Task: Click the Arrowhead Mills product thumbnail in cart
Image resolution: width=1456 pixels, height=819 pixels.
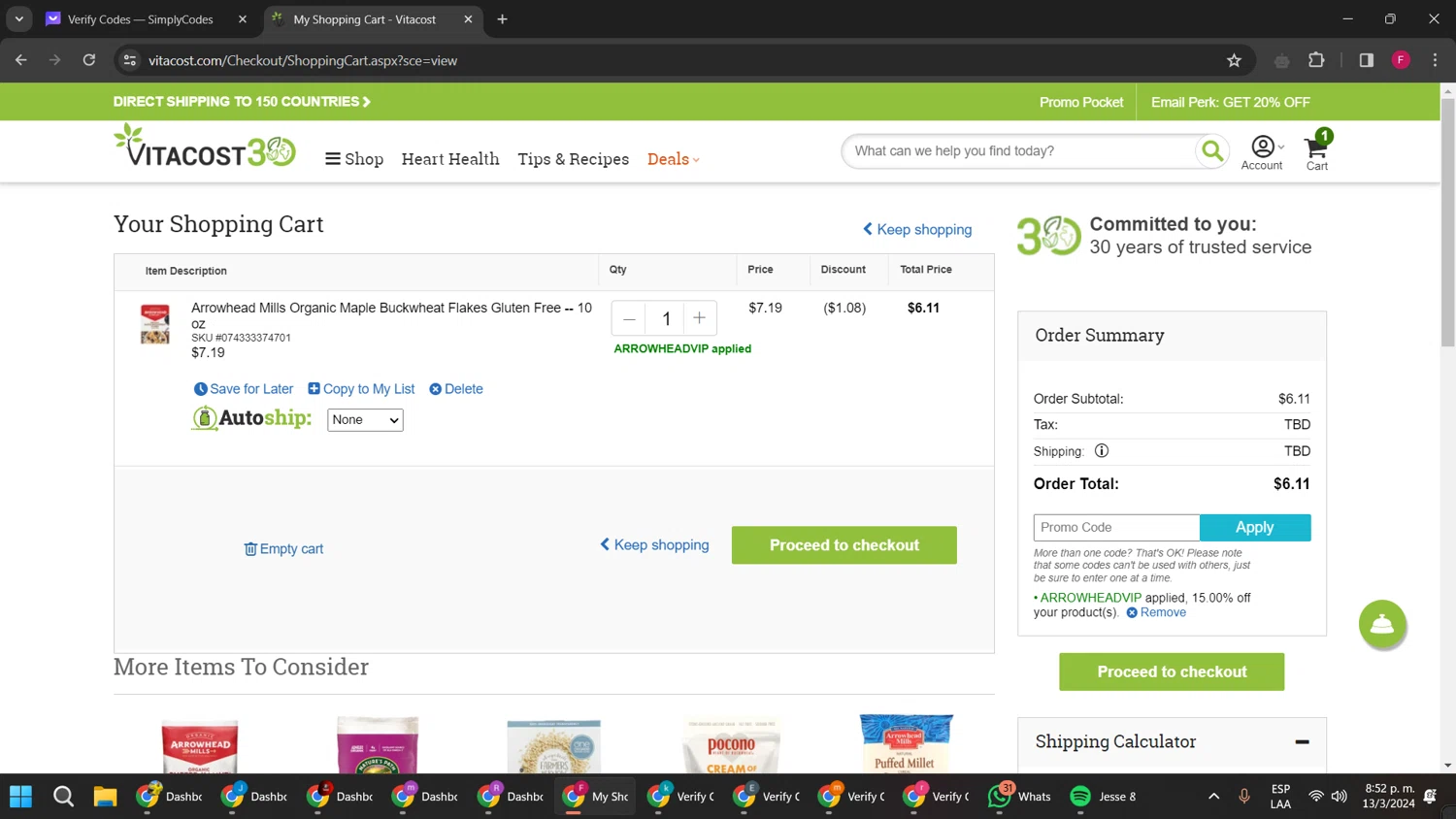Action: click(x=155, y=324)
